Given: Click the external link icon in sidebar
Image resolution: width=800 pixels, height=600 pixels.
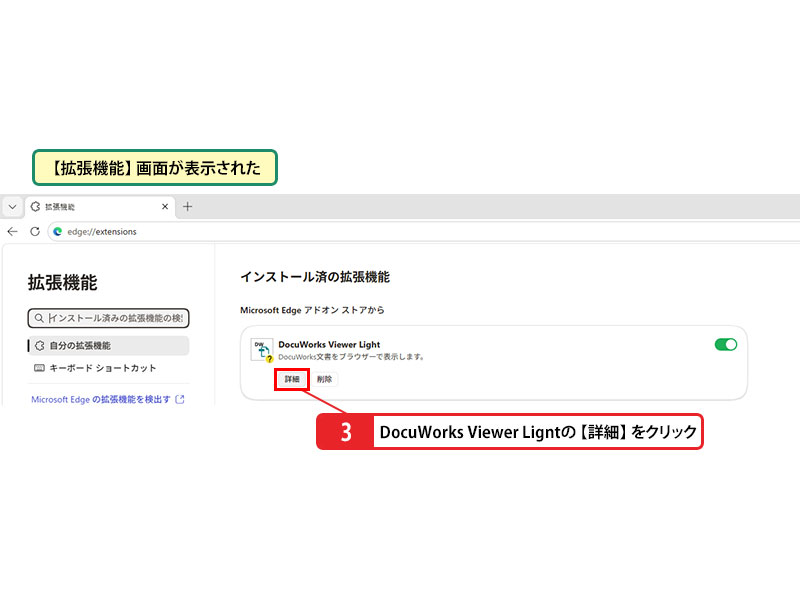Looking at the screenshot, I should (x=180, y=399).
